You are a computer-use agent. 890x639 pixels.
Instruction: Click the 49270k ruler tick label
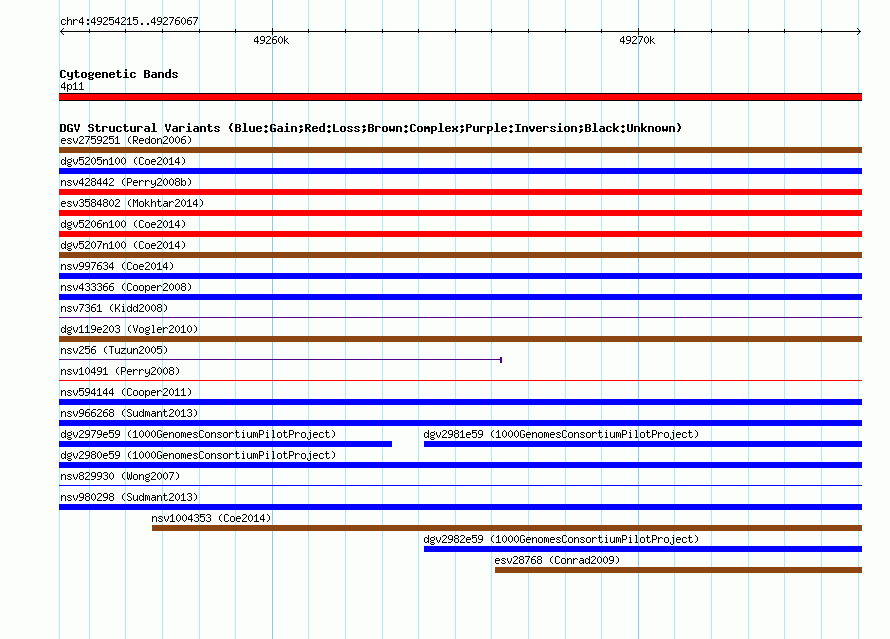coord(637,40)
